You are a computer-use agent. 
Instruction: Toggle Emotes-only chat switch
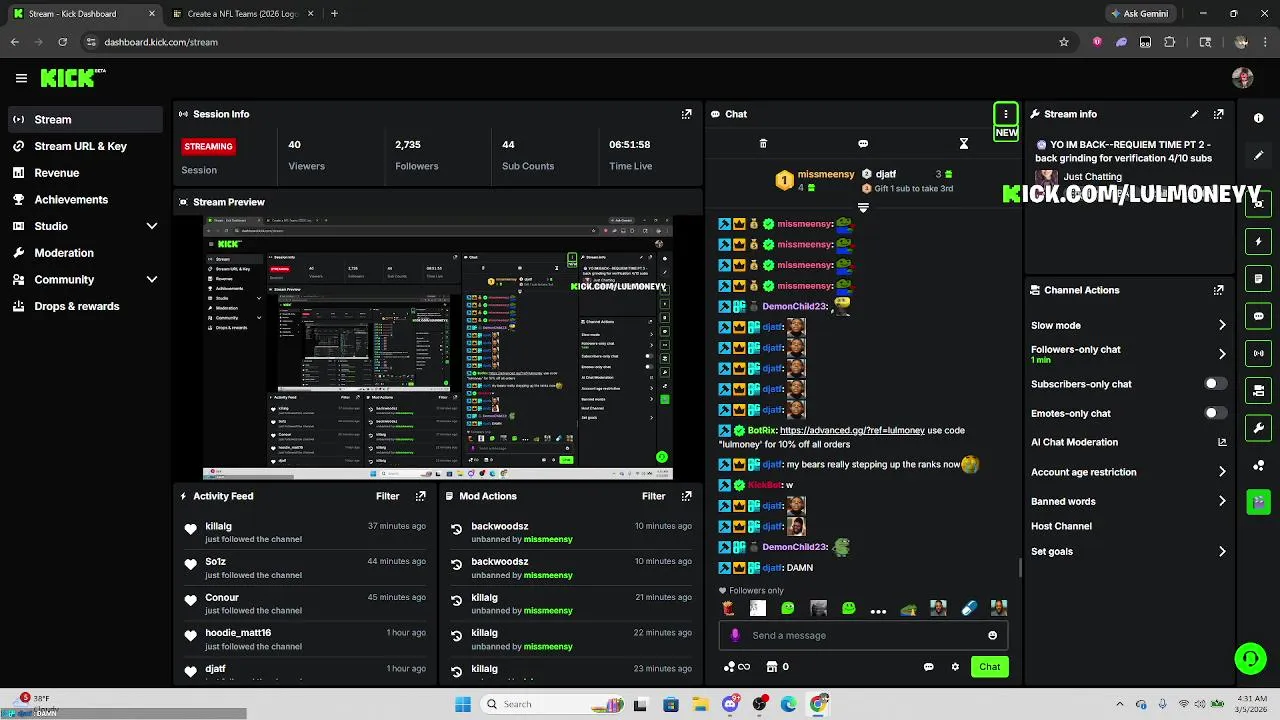coord(1215,413)
